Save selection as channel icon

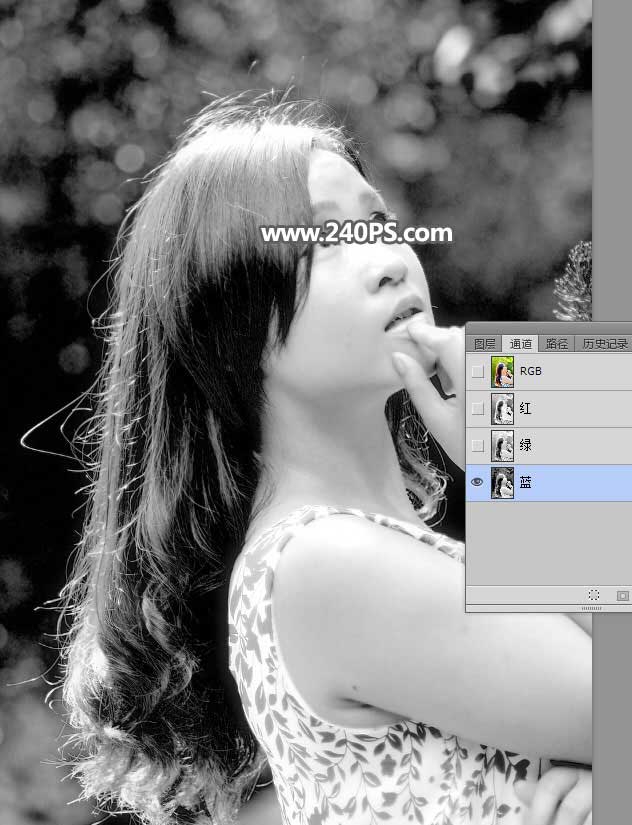coord(623,596)
